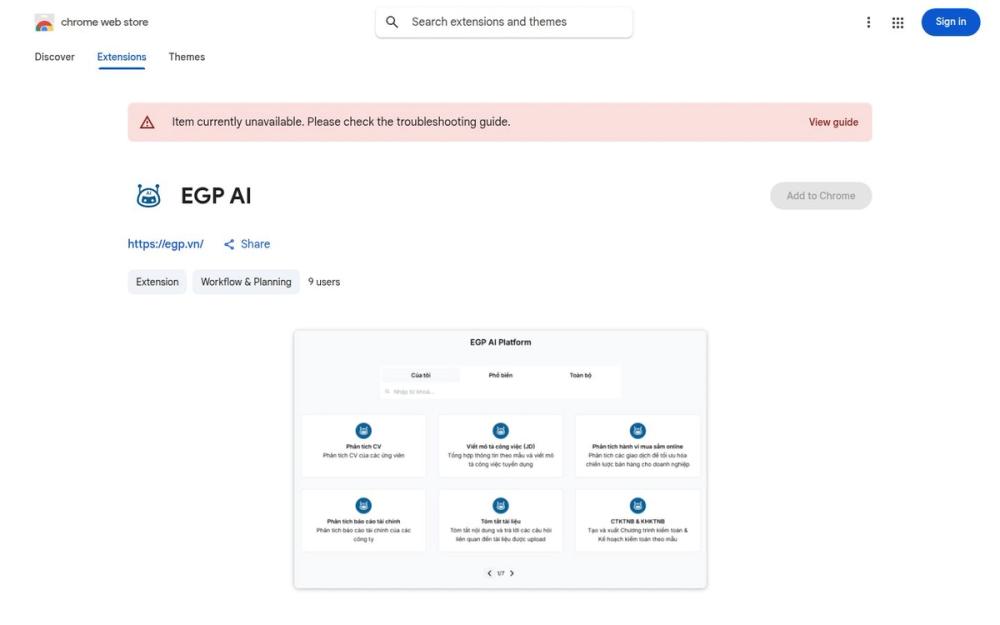The width and height of the screenshot is (1000, 625).
Task: Click the Phân tích CV card icon
Action: click(364, 430)
